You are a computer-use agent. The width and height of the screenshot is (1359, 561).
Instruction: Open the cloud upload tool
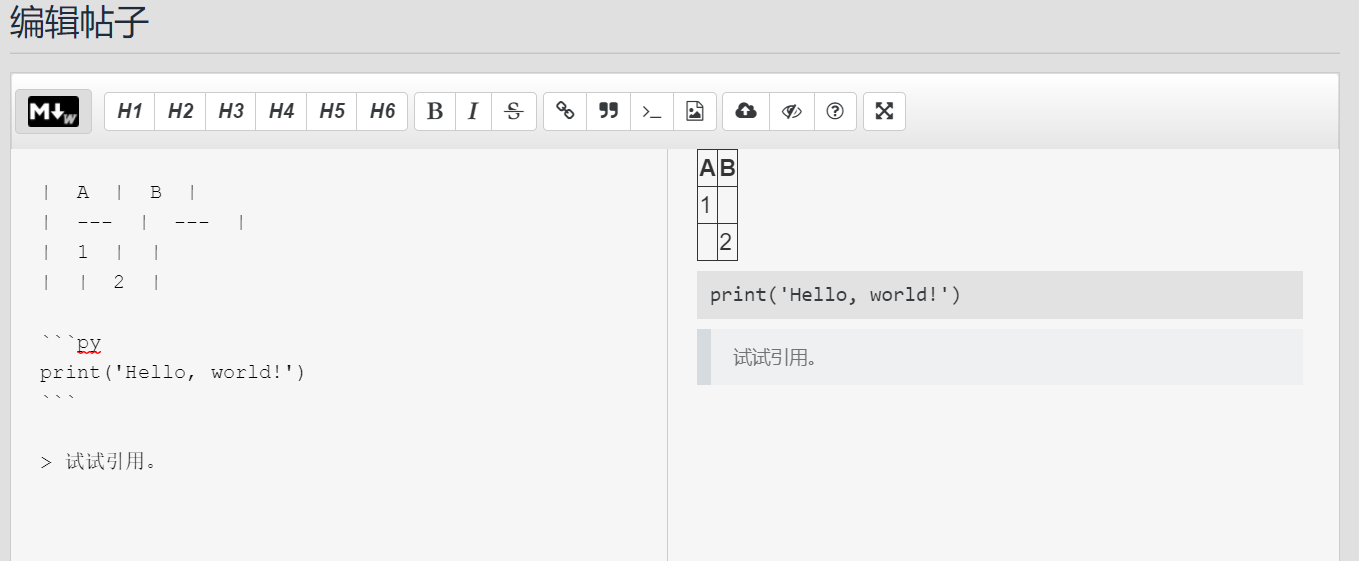click(746, 111)
